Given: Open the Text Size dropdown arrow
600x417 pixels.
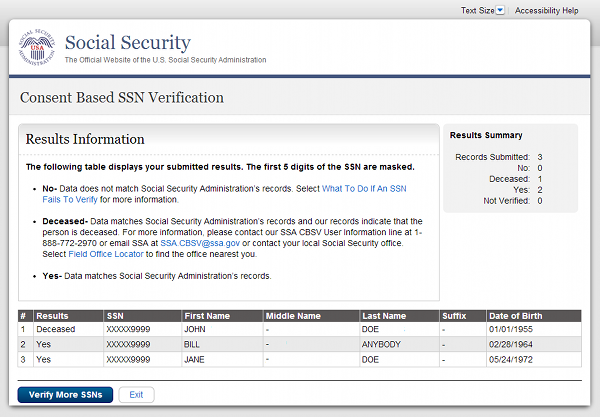Looking at the screenshot, I should tap(500, 10).
